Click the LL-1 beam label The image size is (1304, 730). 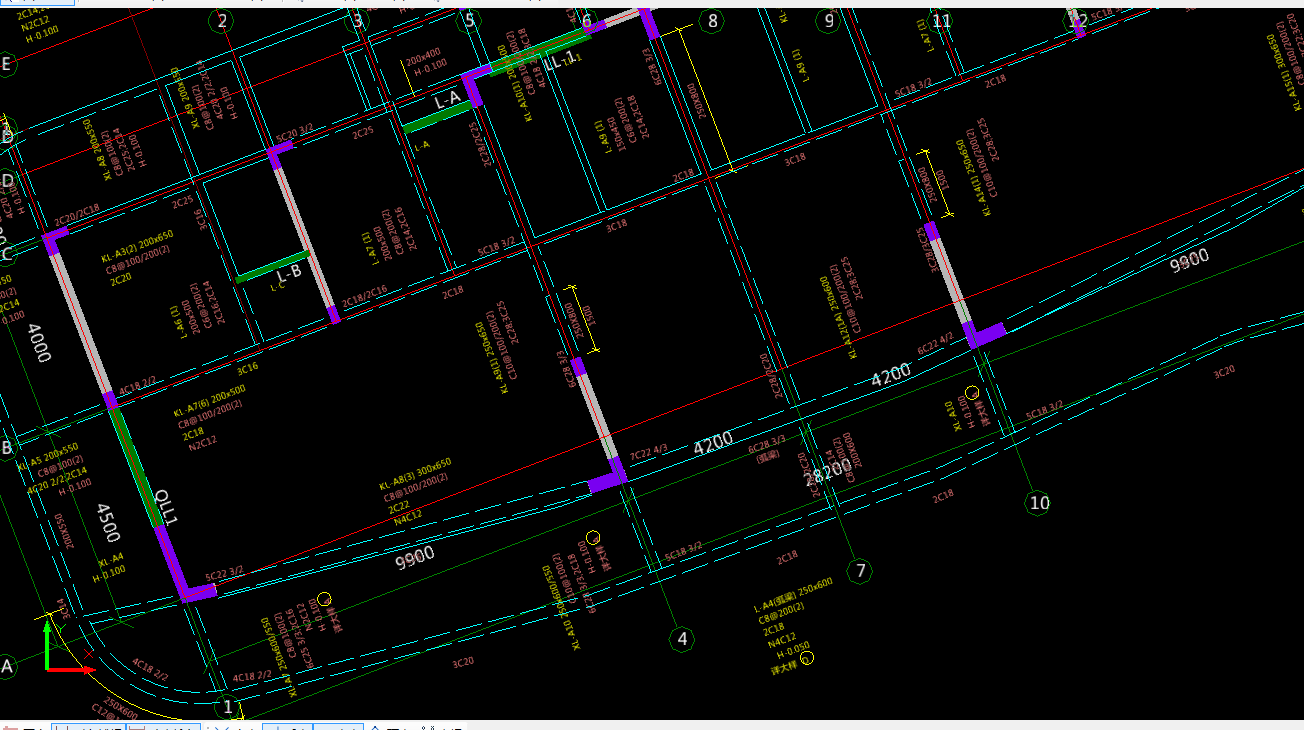560,62
